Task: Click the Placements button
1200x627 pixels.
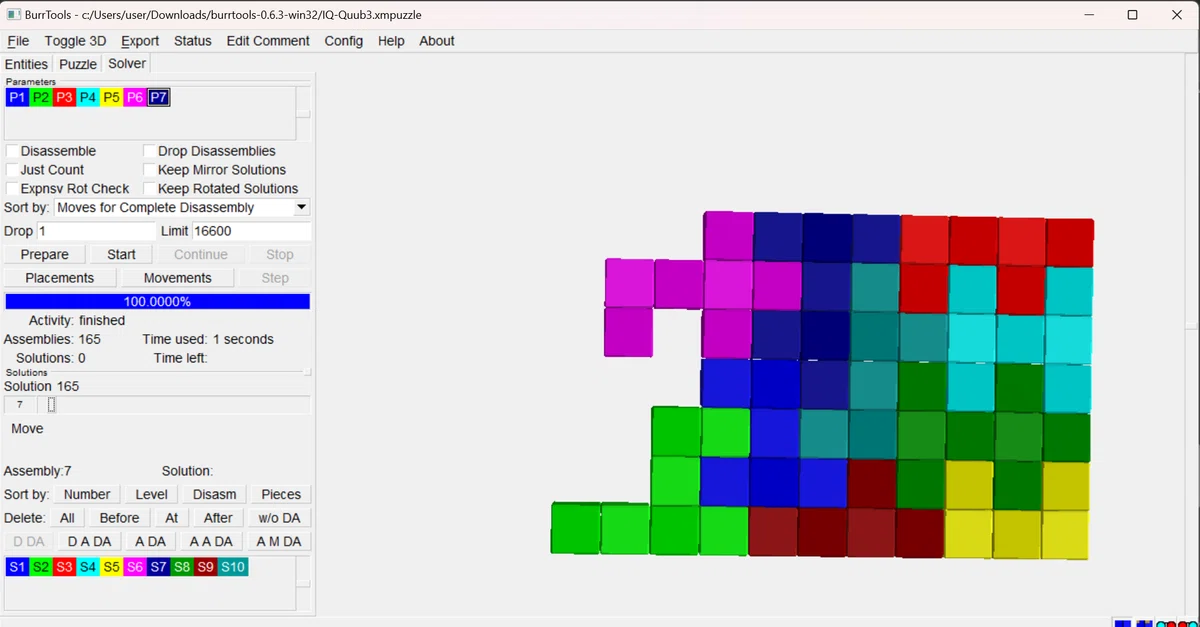Action: point(60,278)
